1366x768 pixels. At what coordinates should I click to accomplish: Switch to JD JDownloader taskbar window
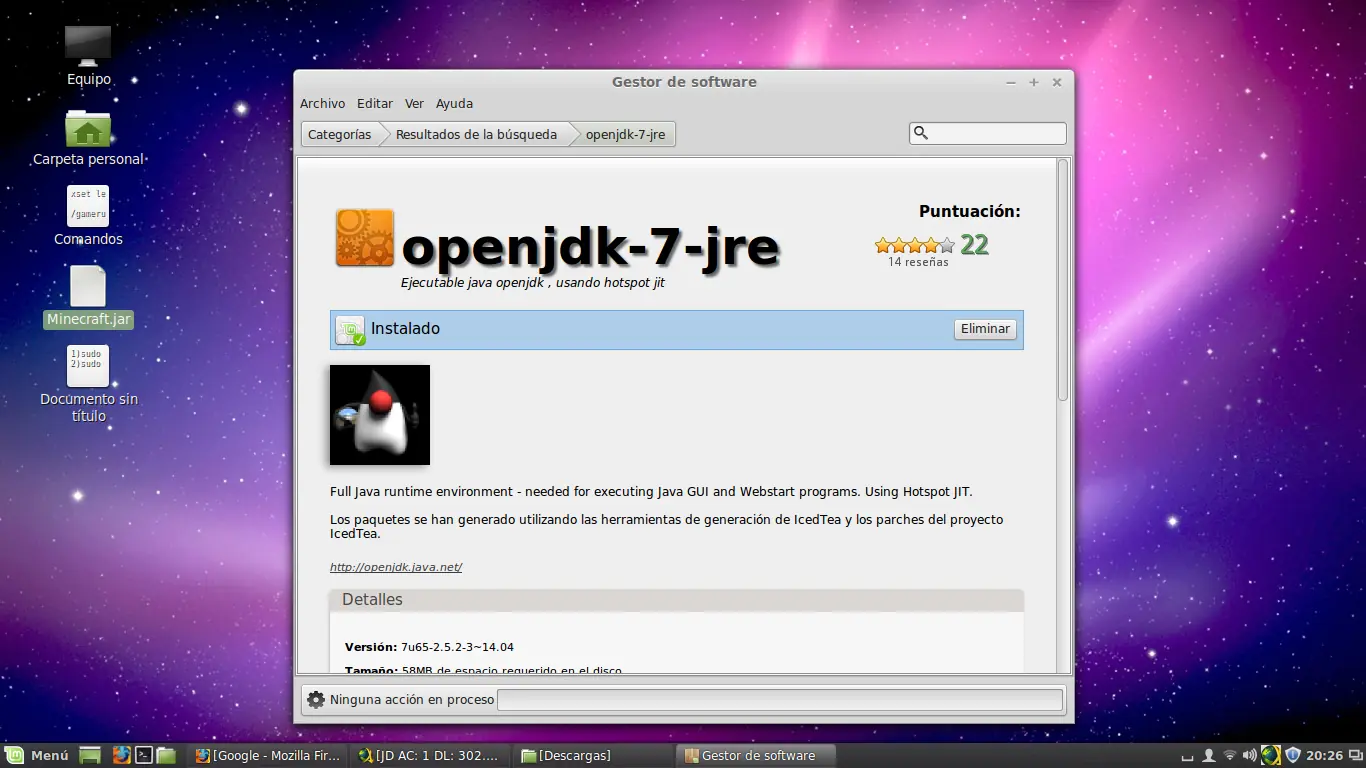tap(431, 755)
